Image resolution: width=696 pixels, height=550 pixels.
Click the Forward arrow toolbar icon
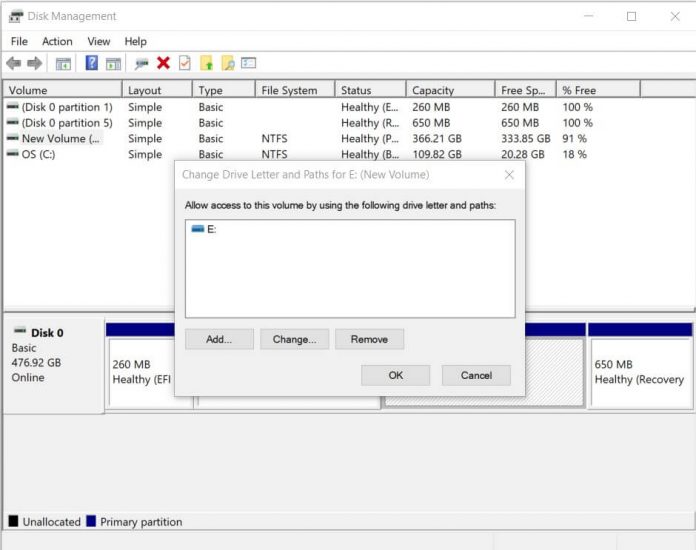click(x=35, y=63)
